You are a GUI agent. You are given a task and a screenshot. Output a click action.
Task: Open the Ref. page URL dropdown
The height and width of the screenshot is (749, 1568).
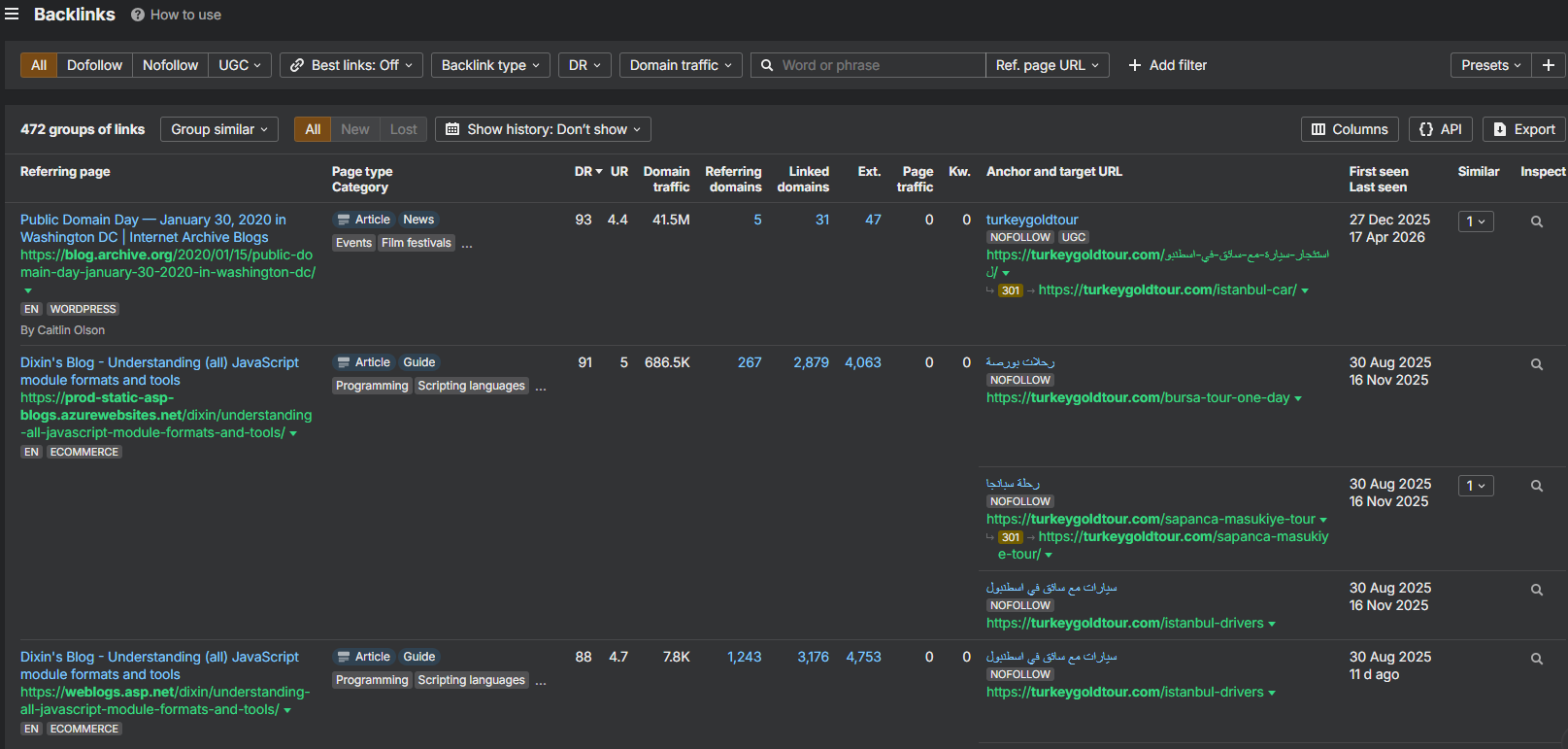(x=1048, y=65)
